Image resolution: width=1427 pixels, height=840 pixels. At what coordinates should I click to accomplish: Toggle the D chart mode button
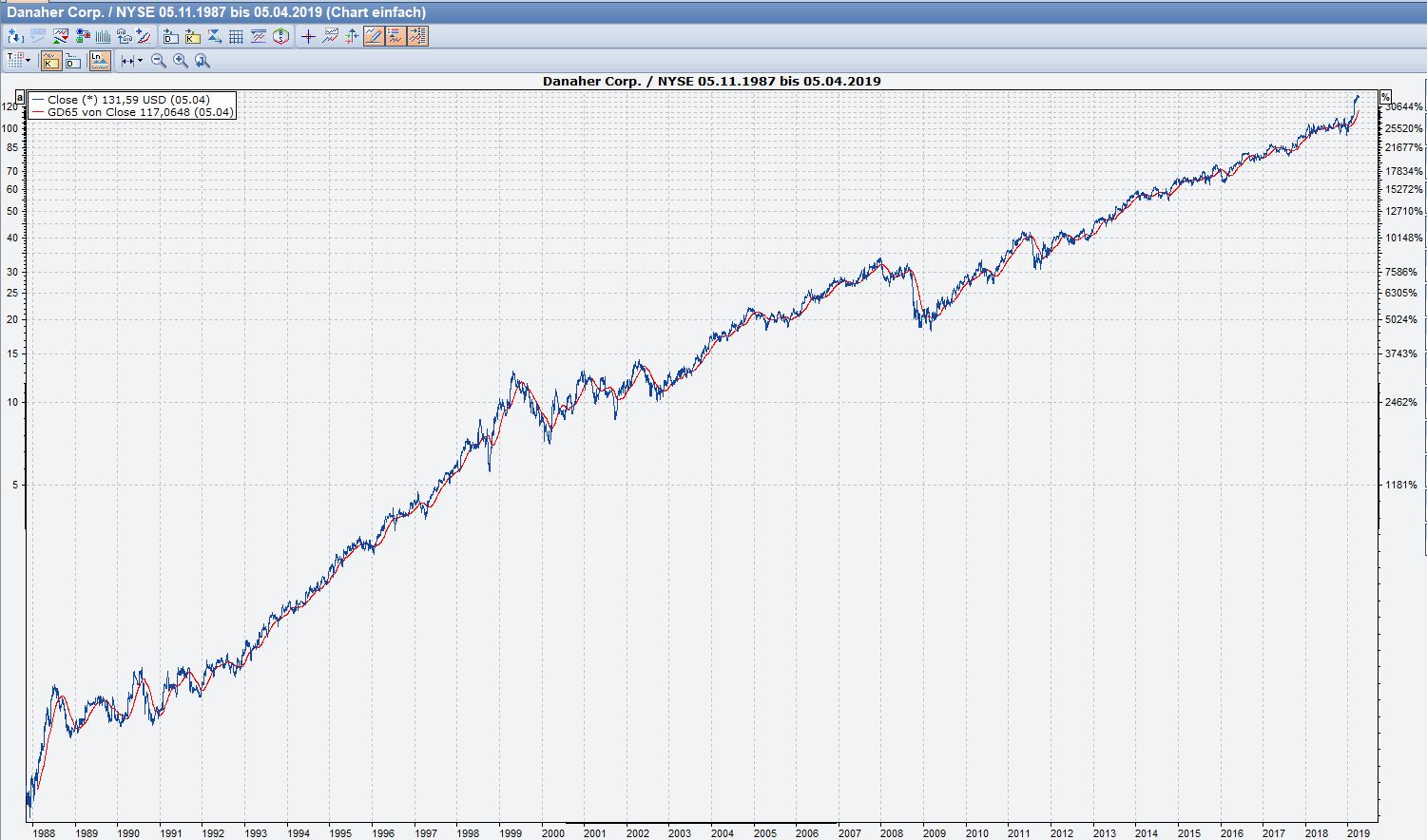[73, 61]
